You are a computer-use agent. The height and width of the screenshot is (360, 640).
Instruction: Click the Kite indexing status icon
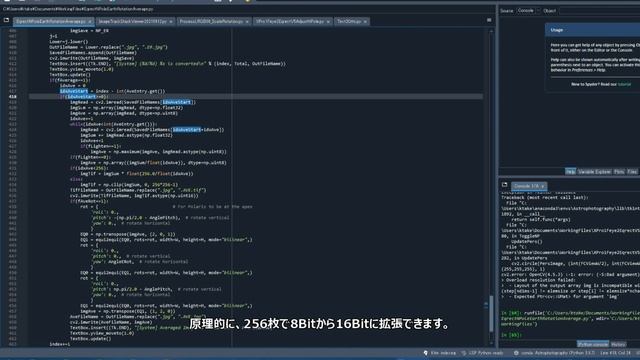(426, 353)
